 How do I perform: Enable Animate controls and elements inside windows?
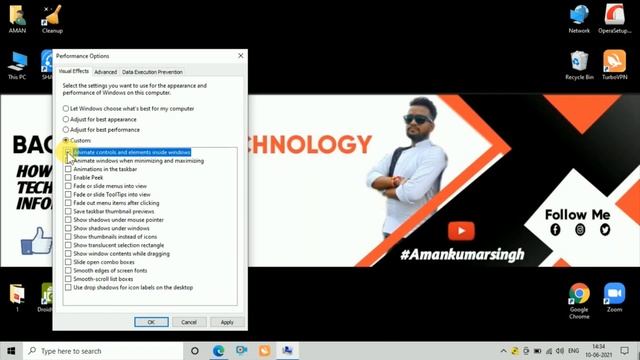(68, 152)
